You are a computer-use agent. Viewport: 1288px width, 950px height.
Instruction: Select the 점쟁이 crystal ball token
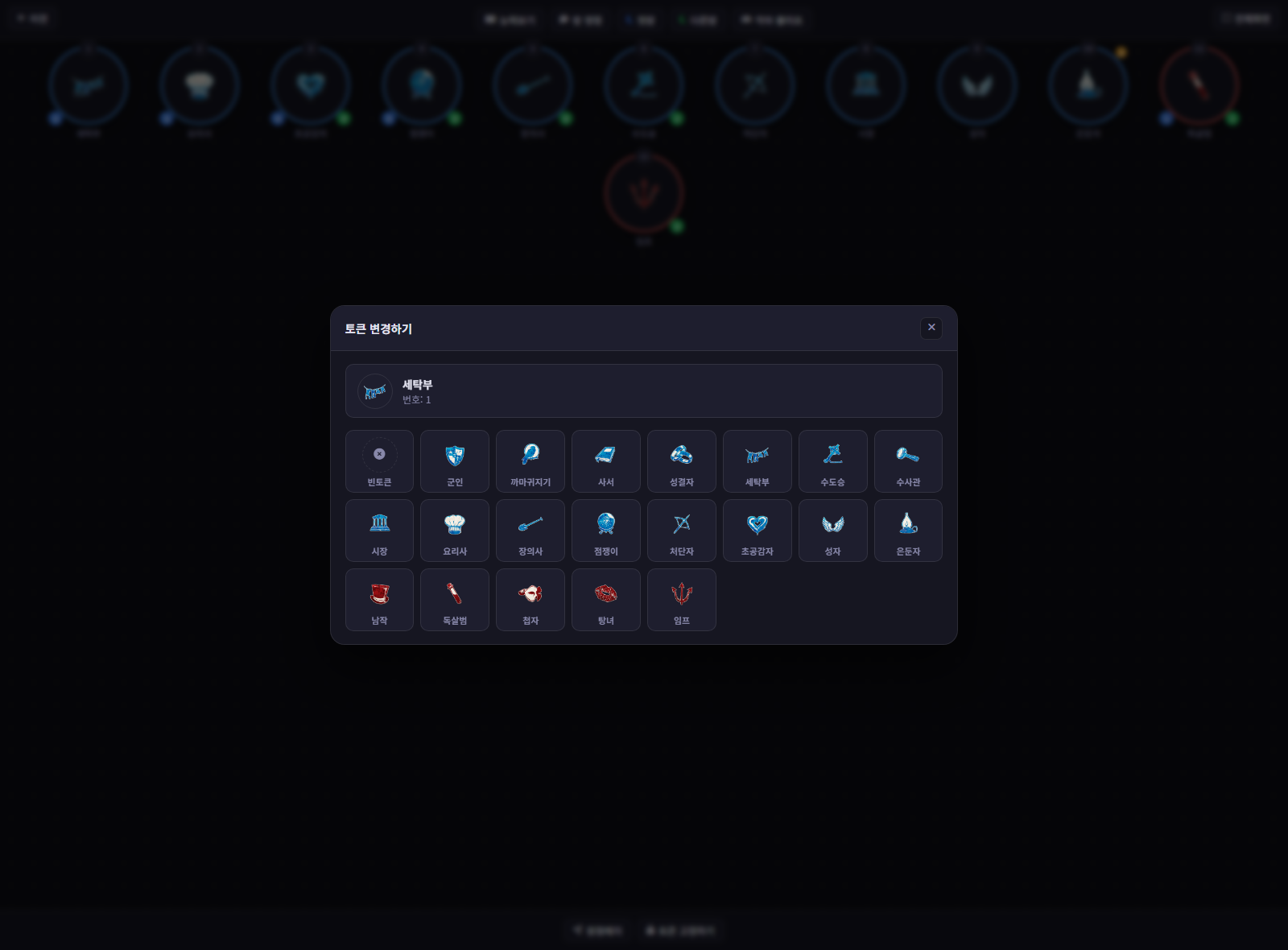click(x=606, y=531)
